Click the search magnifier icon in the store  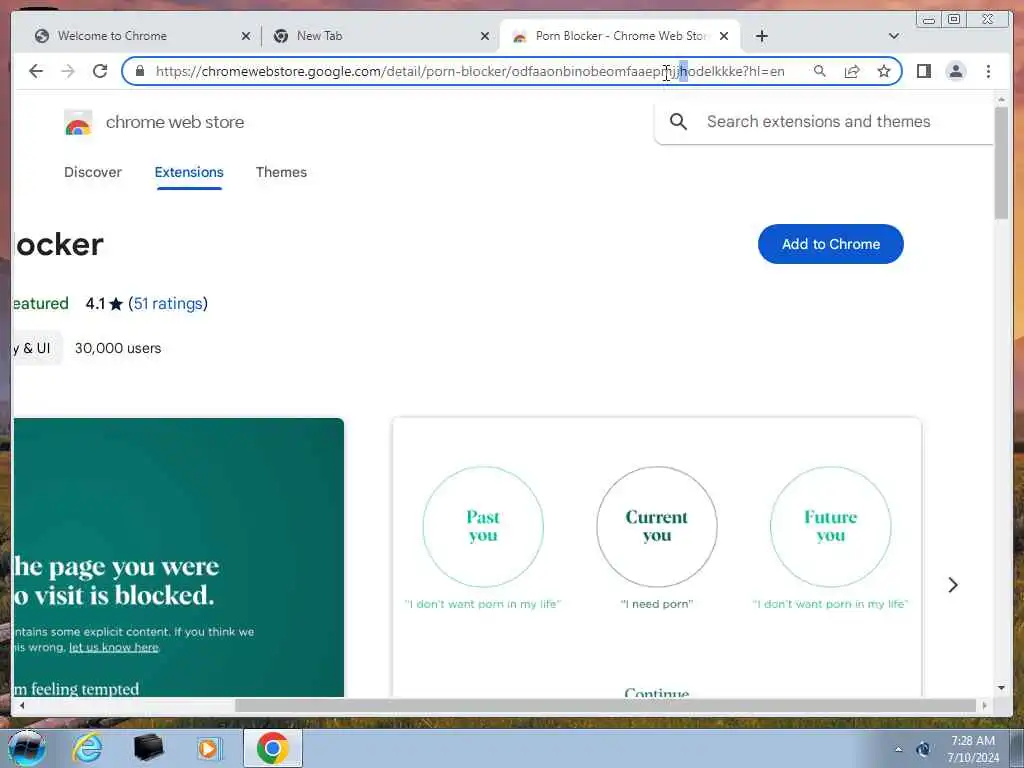click(679, 121)
